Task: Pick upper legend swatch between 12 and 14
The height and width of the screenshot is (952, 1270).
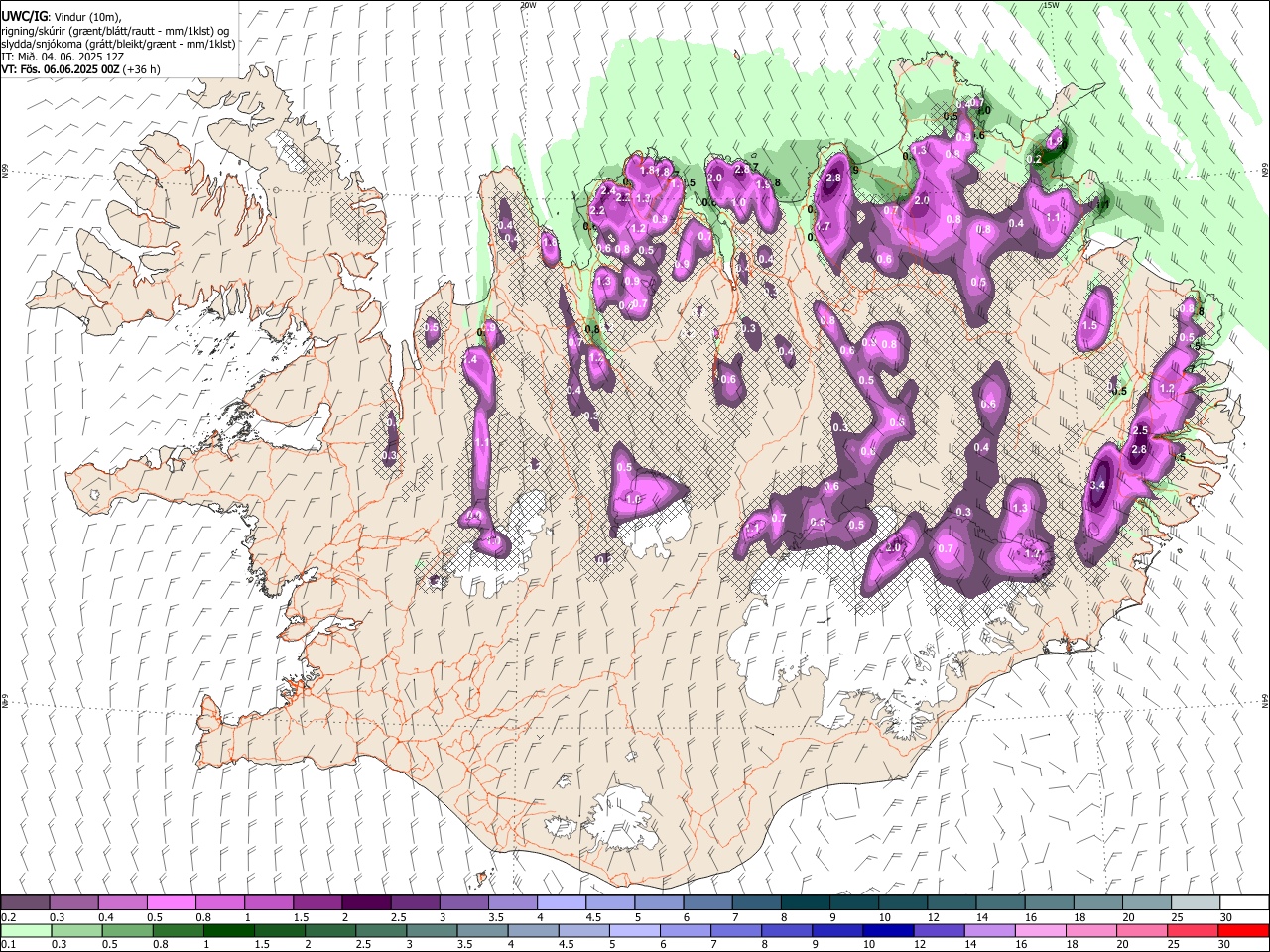Action: [x=952, y=902]
